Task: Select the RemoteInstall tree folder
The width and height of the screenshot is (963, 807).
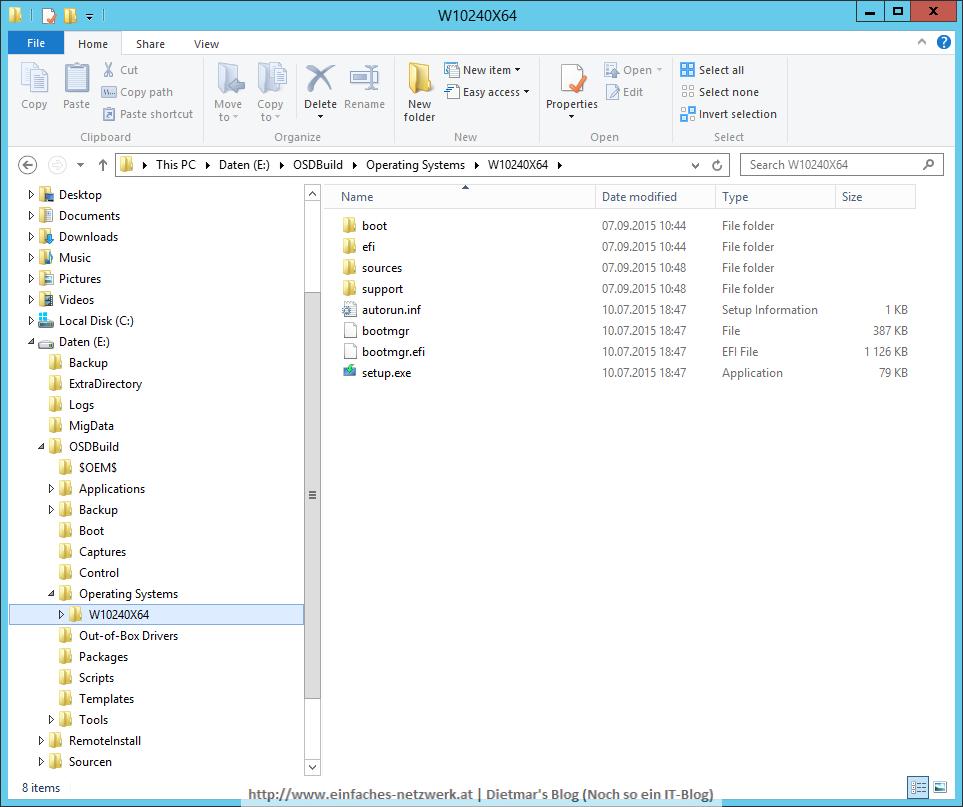Action: coord(104,741)
